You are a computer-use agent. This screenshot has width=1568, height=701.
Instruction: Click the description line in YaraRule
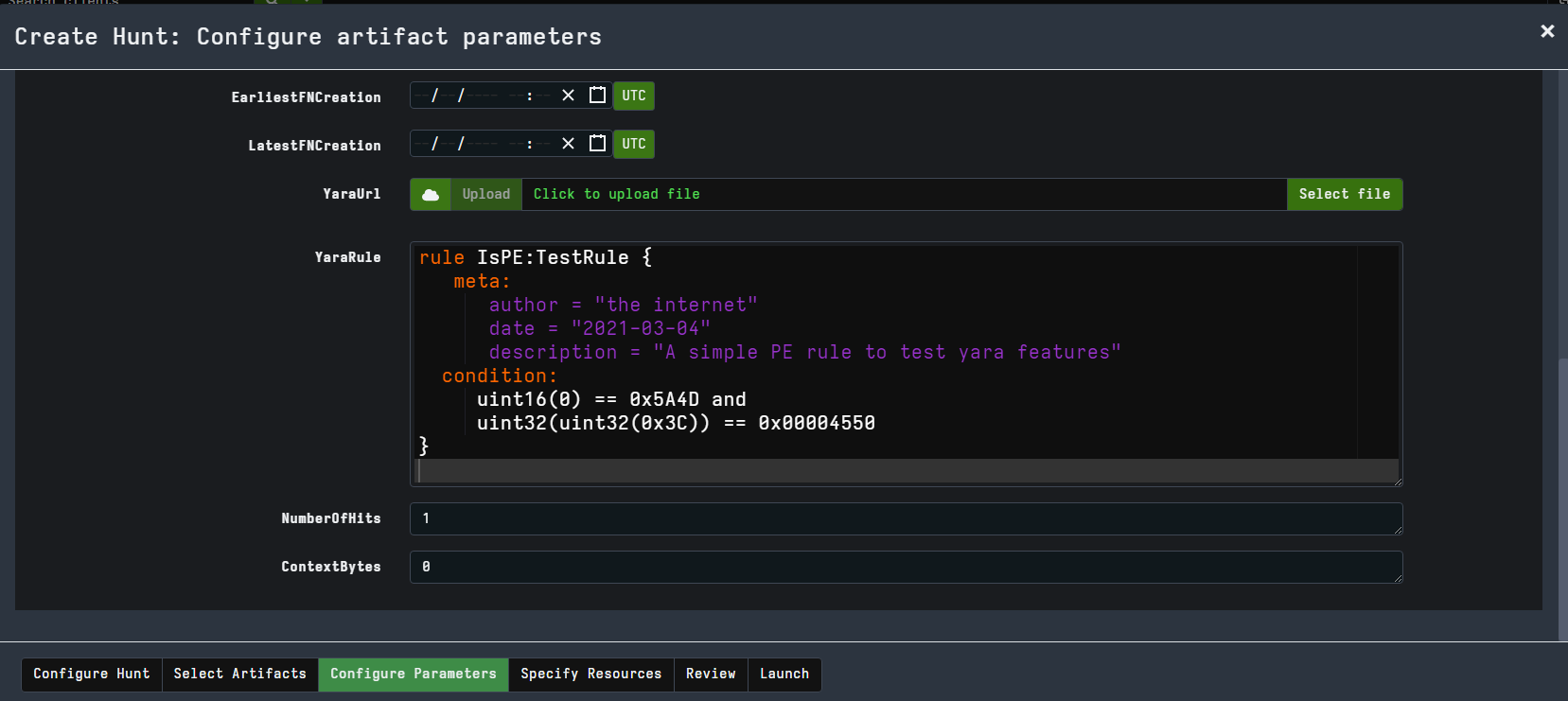click(804, 352)
